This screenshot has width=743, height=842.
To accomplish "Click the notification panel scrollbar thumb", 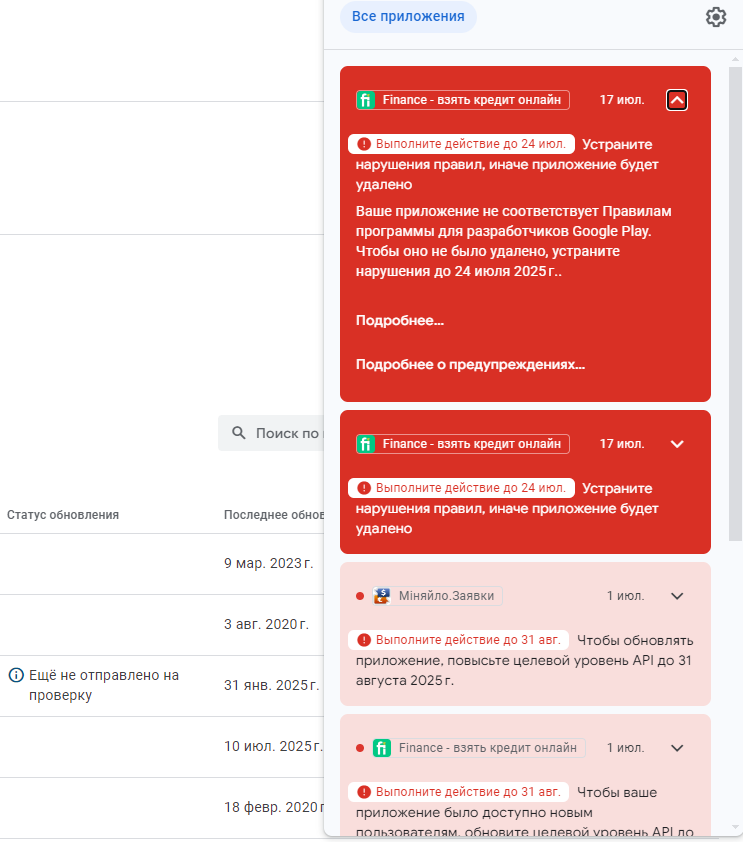I will [x=735, y=304].
